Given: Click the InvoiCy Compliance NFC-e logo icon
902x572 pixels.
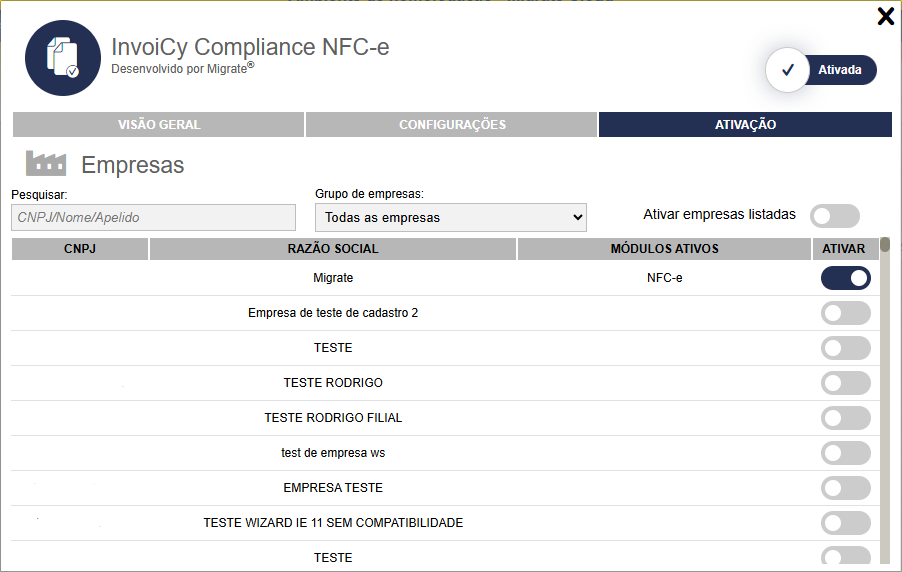Looking at the screenshot, I should click(63, 58).
